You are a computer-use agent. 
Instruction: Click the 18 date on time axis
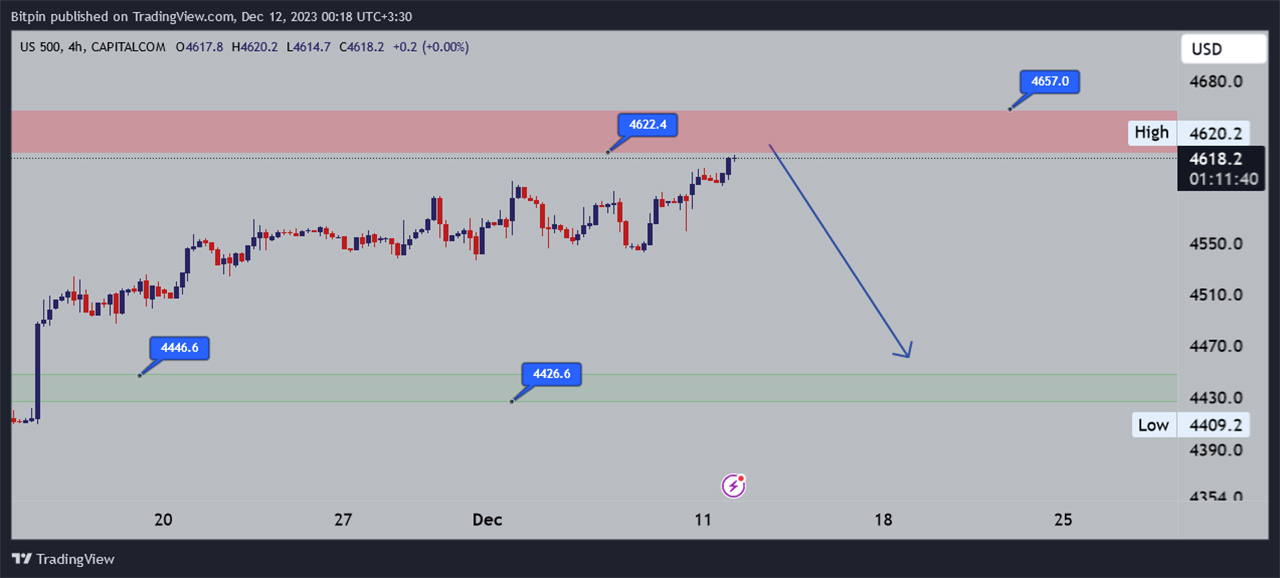point(883,520)
